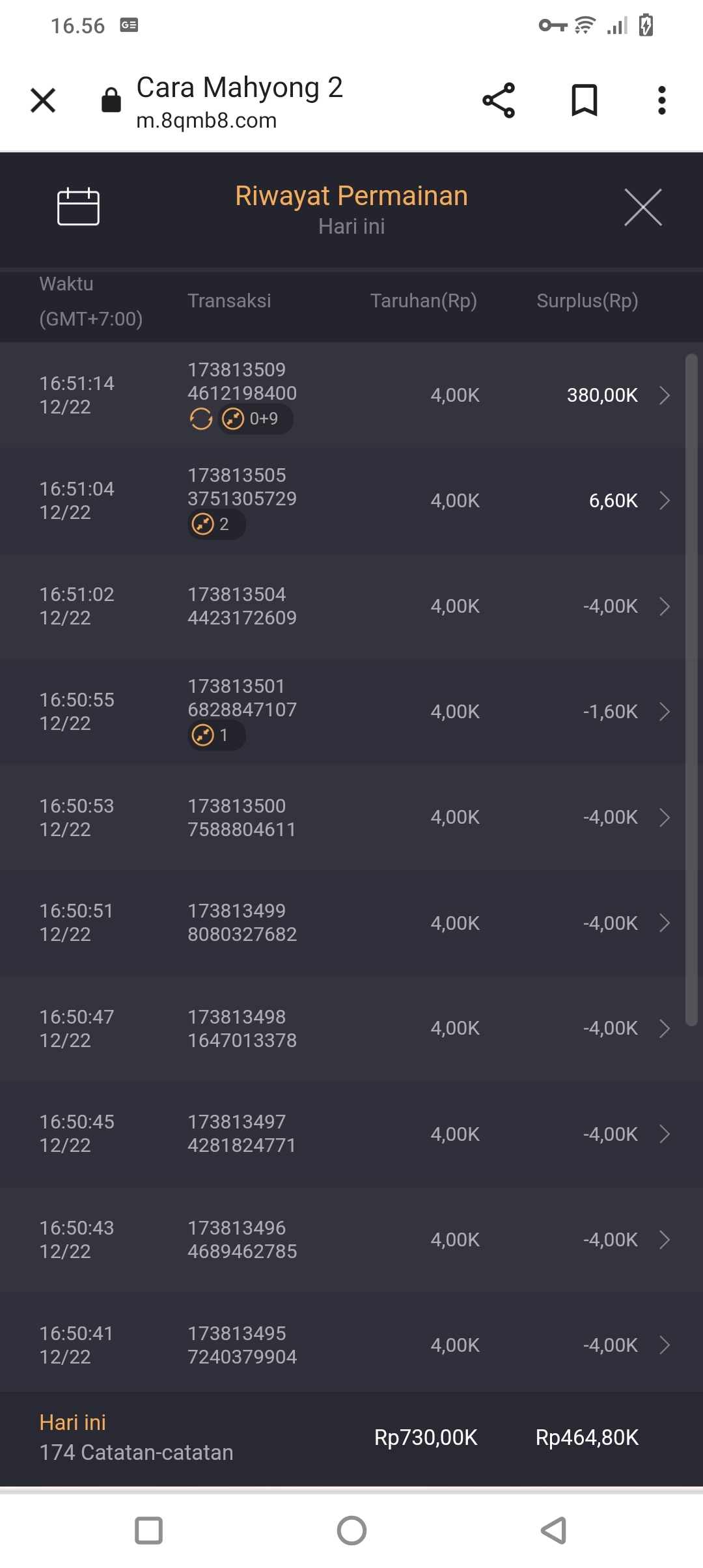
Task: Close the Riwayat Permainan panel
Action: click(642, 208)
